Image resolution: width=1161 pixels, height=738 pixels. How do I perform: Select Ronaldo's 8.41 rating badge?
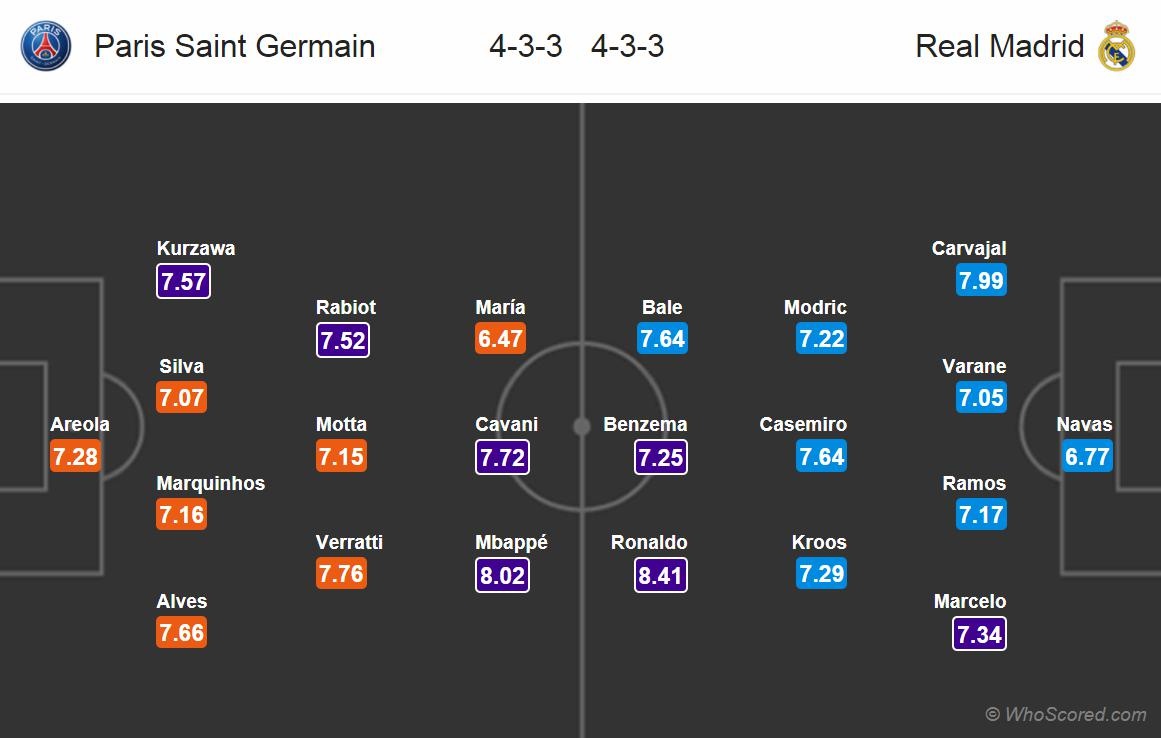(661, 575)
